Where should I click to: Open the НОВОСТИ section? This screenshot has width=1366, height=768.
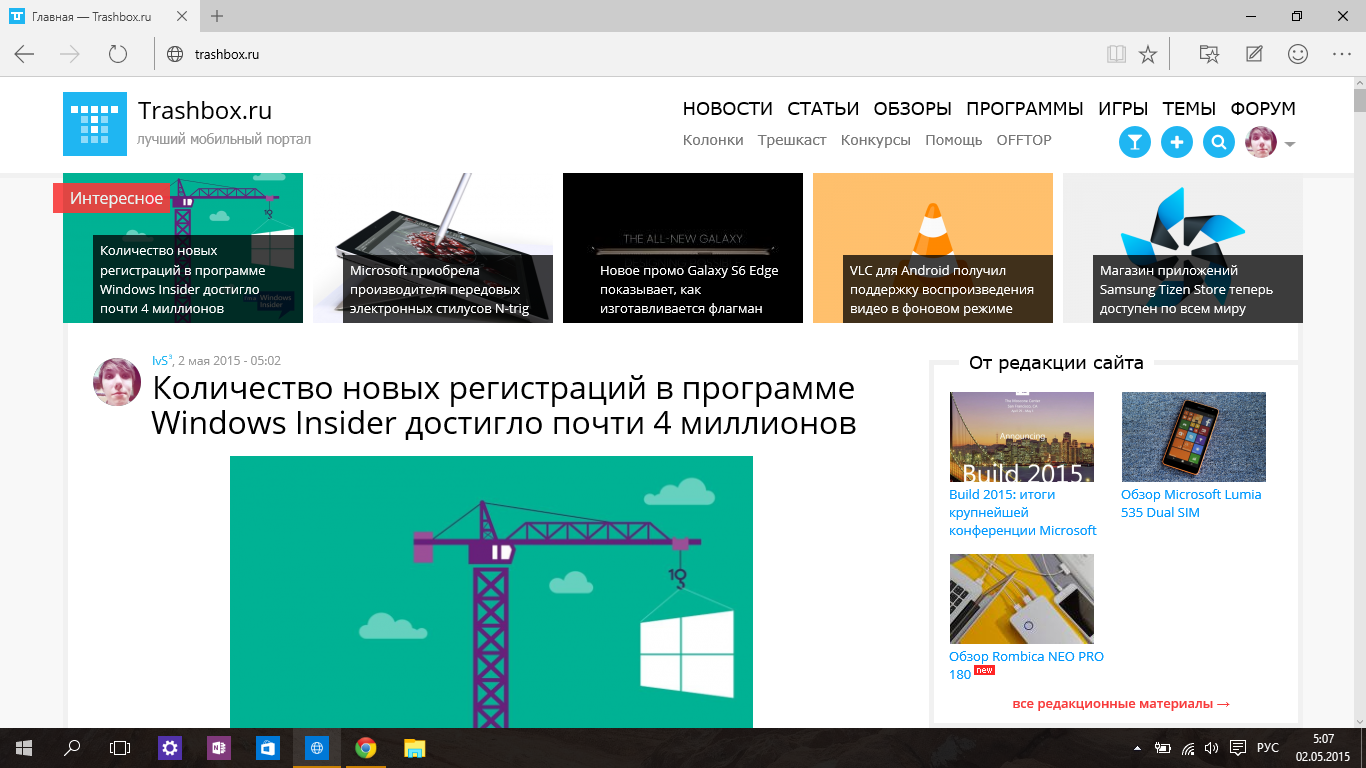tap(728, 109)
